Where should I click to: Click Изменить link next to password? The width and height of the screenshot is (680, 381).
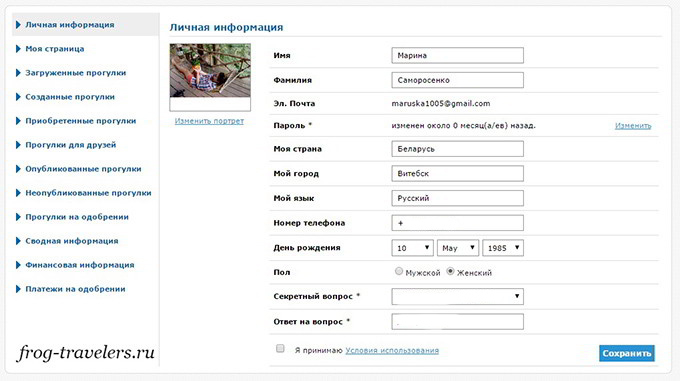click(633, 126)
